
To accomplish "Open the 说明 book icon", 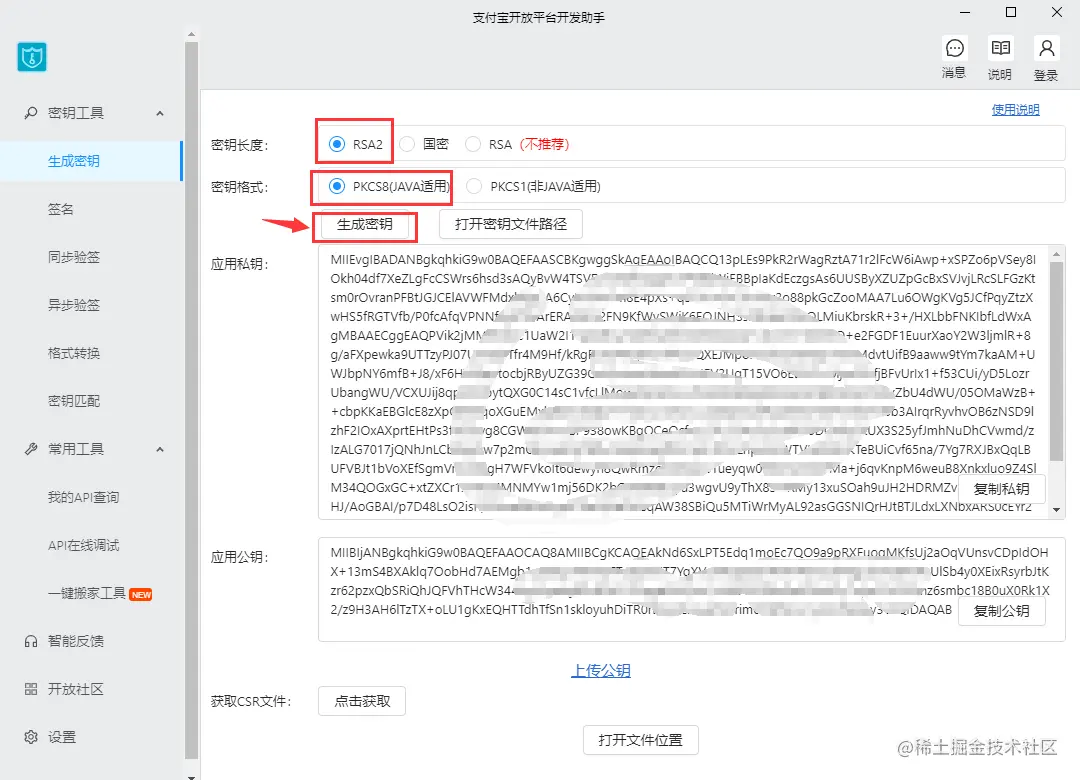I will coord(1000,48).
